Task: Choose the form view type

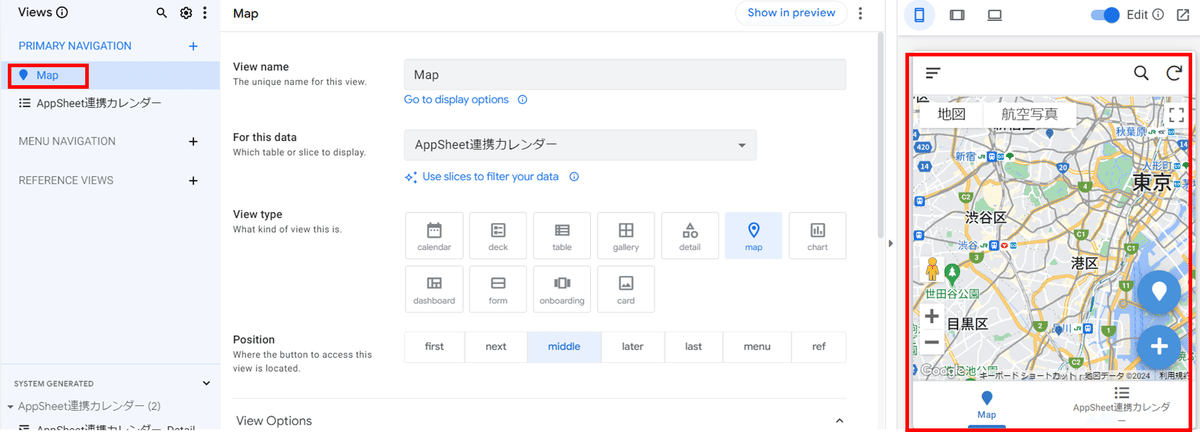Action: click(x=498, y=290)
